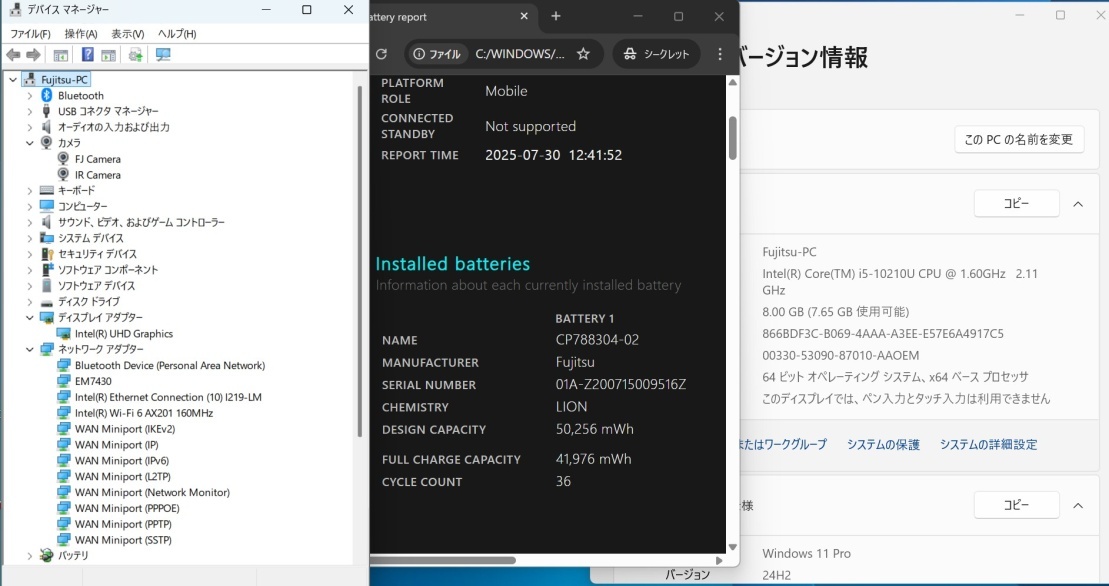The height and width of the screenshot is (586, 1109).
Task: Click the ソフトウェア デバイス category icon
Action: (x=47, y=286)
